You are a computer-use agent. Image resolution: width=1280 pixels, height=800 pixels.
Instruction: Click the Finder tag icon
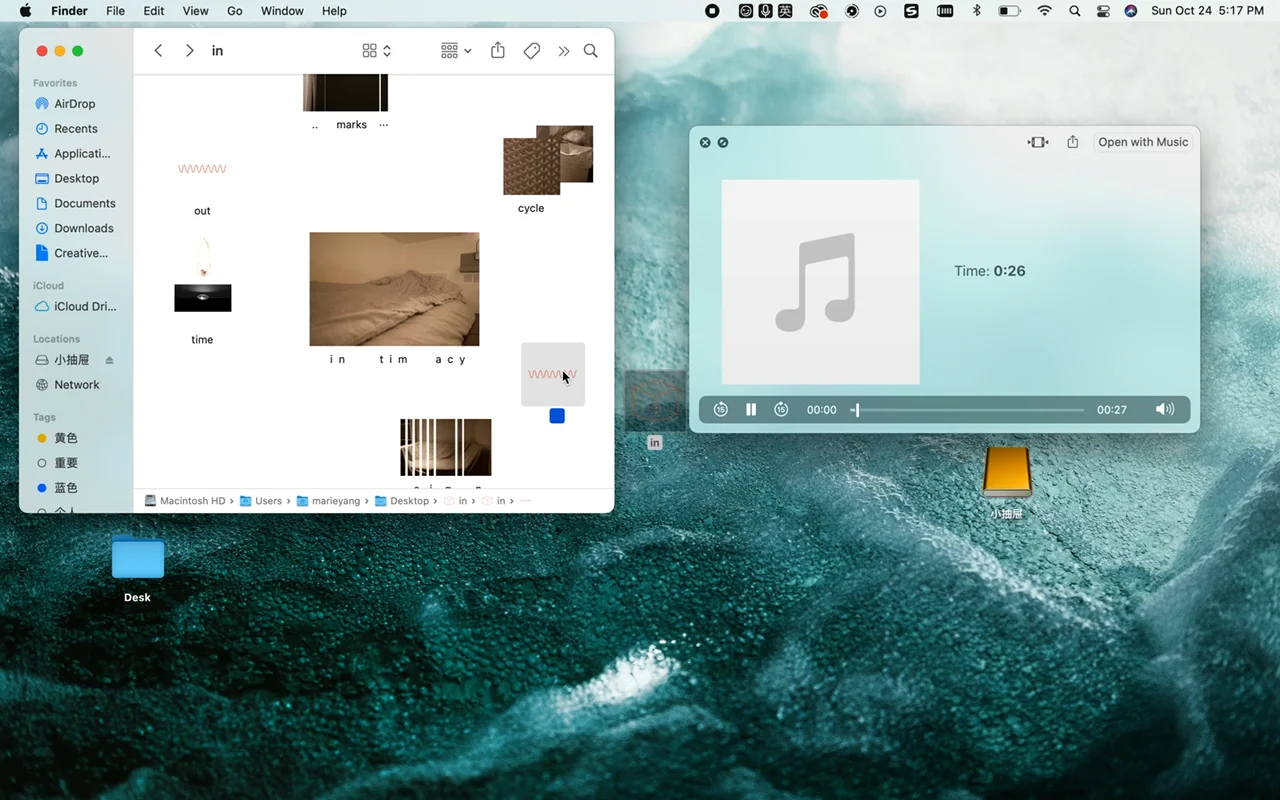coord(532,50)
